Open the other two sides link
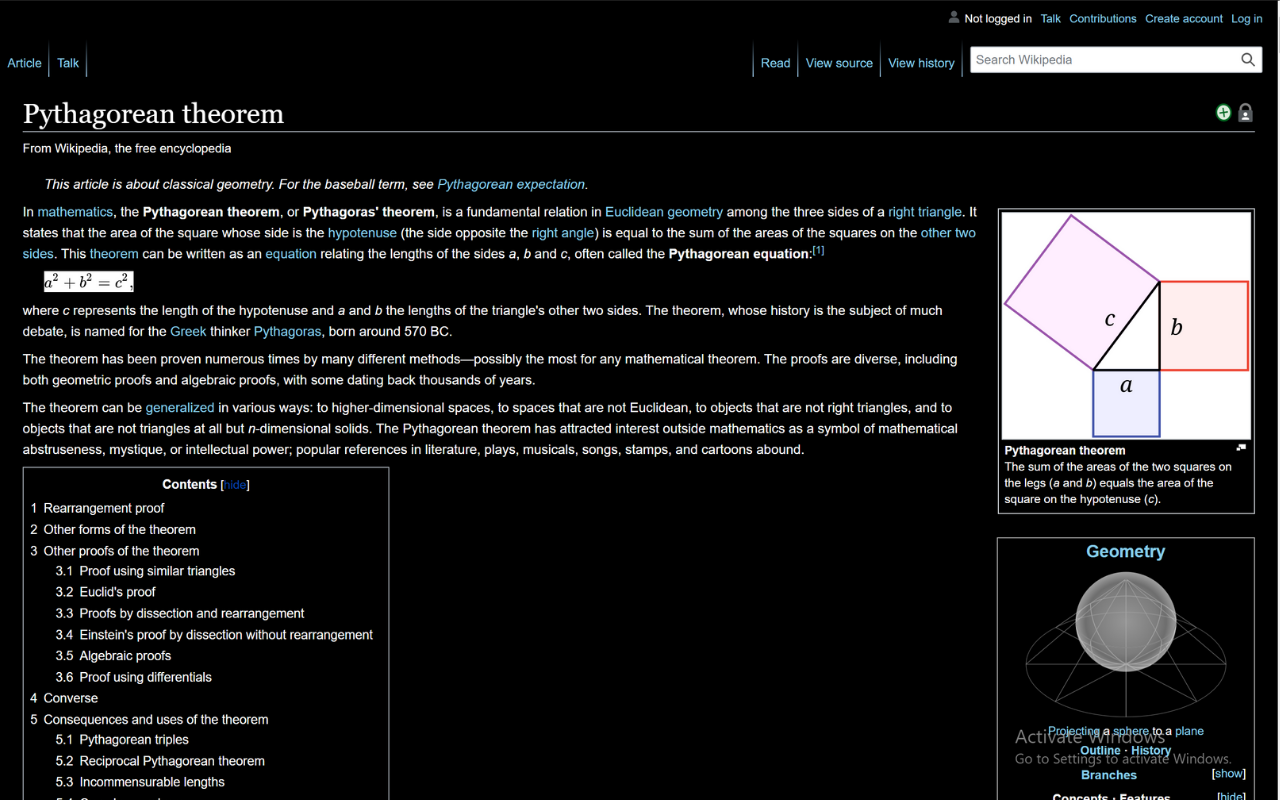 [x=948, y=233]
